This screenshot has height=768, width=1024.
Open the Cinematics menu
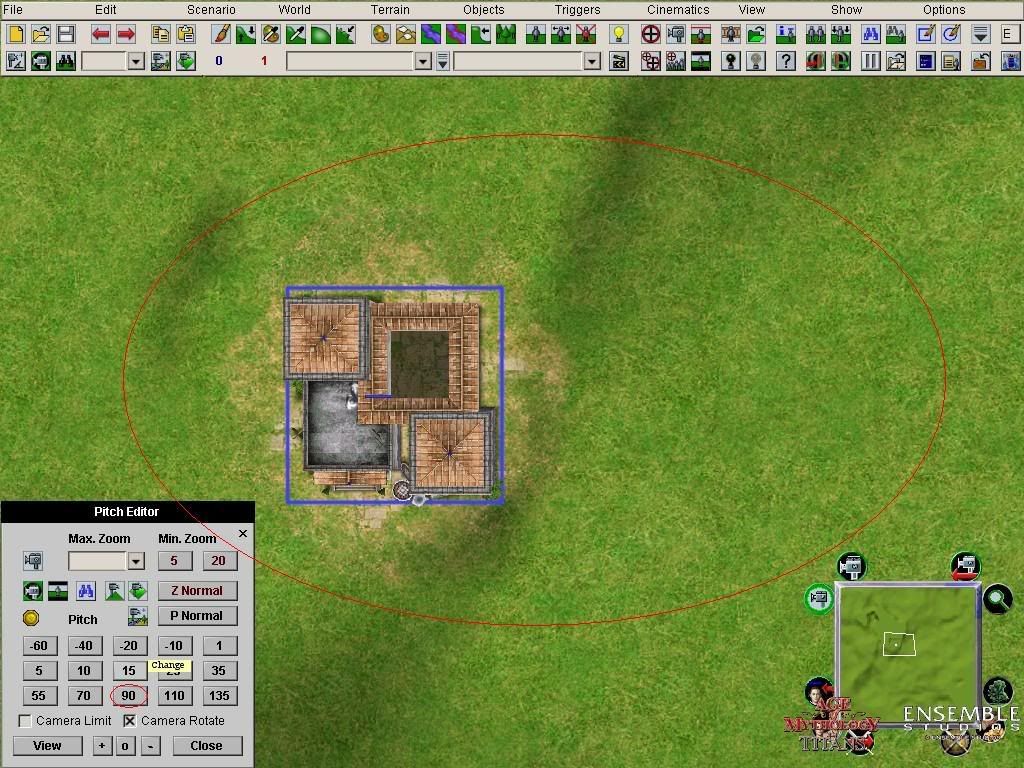(677, 9)
